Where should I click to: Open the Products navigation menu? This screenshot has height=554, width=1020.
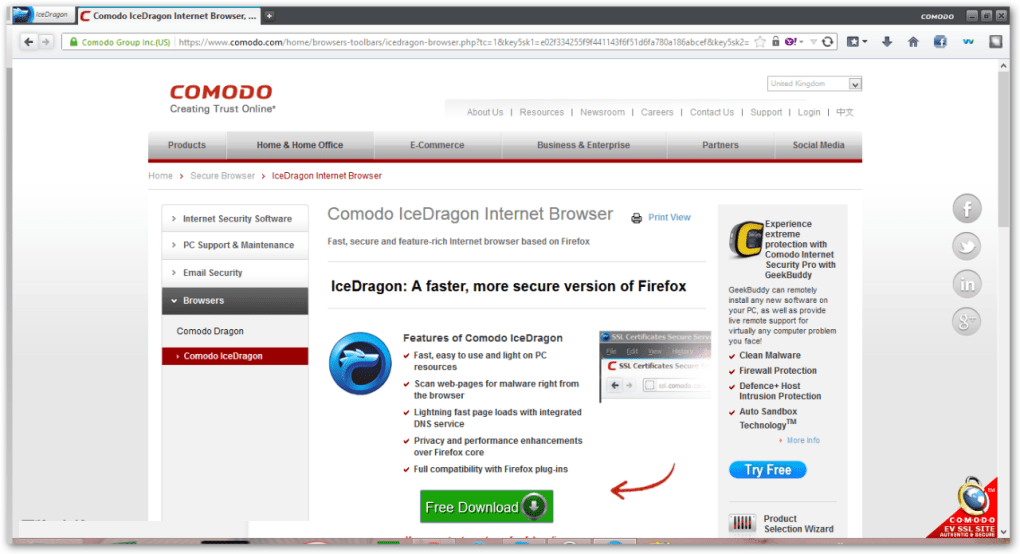(x=187, y=145)
